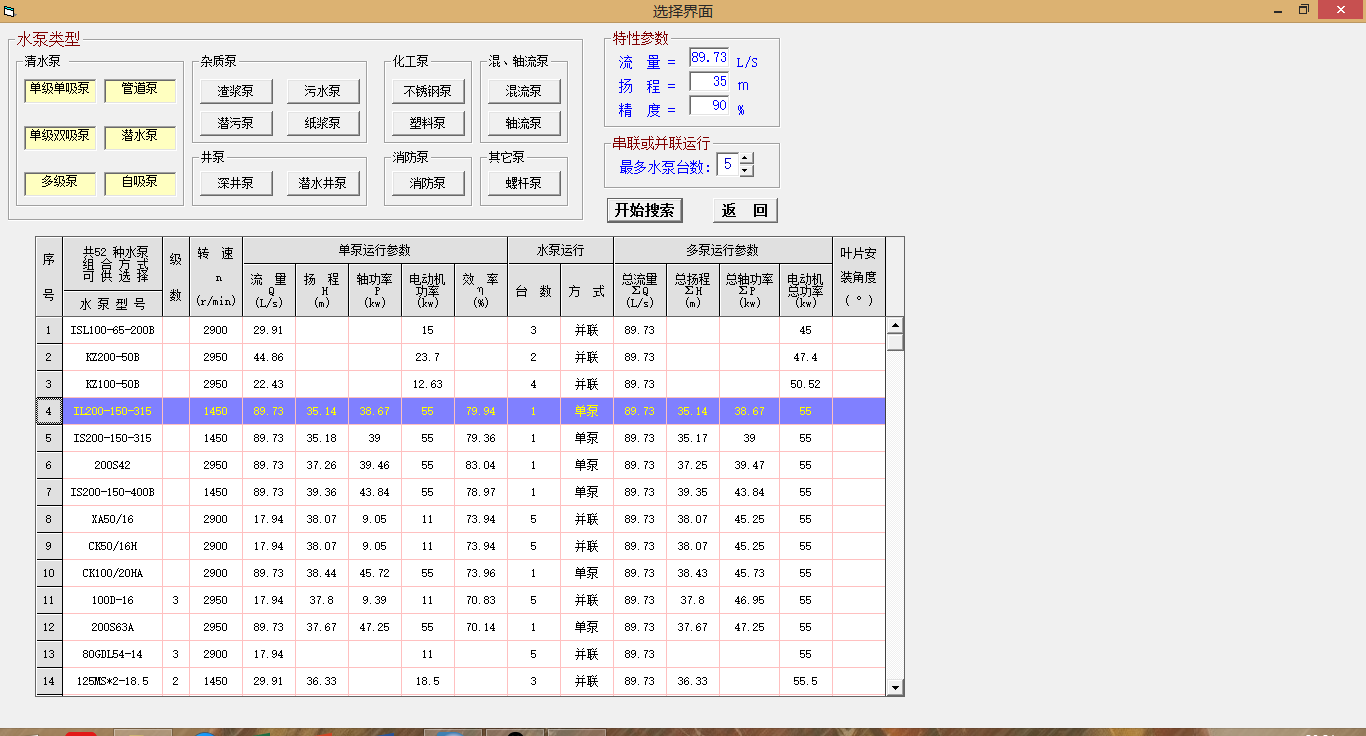Choose the 混流泵 button

(524, 91)
